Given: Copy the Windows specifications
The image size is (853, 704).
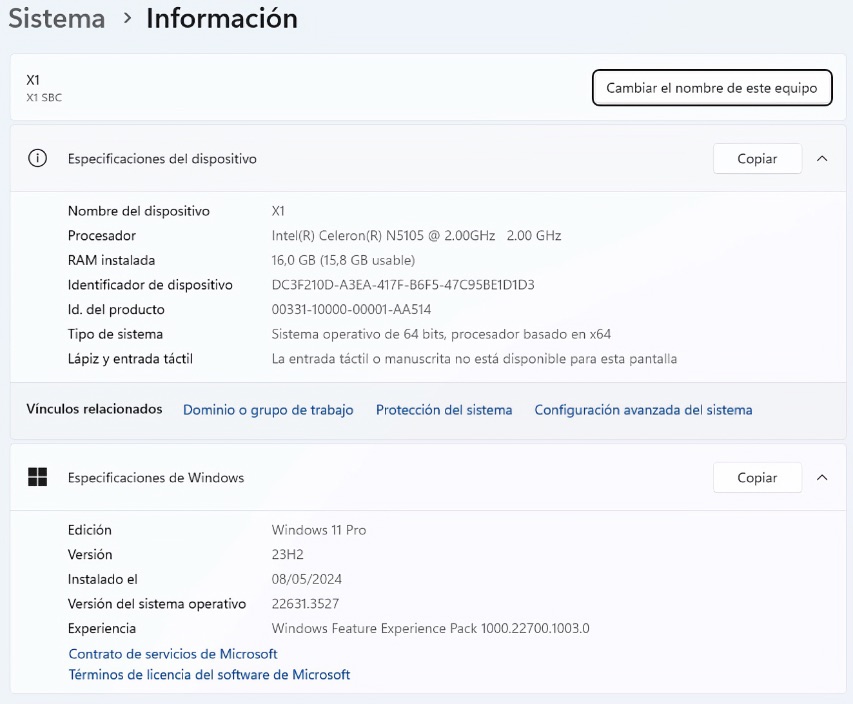Looking at the screenshot, I should tap(757, 477).
